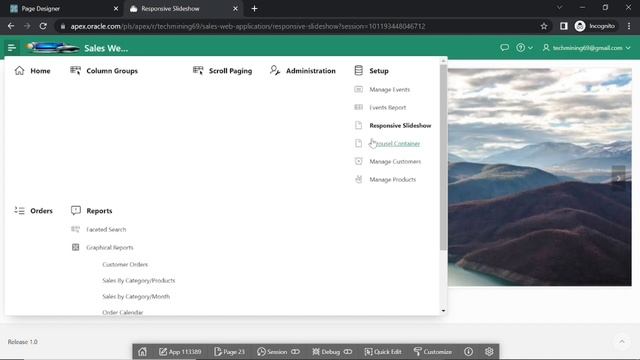Switch to the Page Designer tab
Image resolution: width=640 pixels, height=360 pixels.
pyautogui.click(x=64, y=9)
